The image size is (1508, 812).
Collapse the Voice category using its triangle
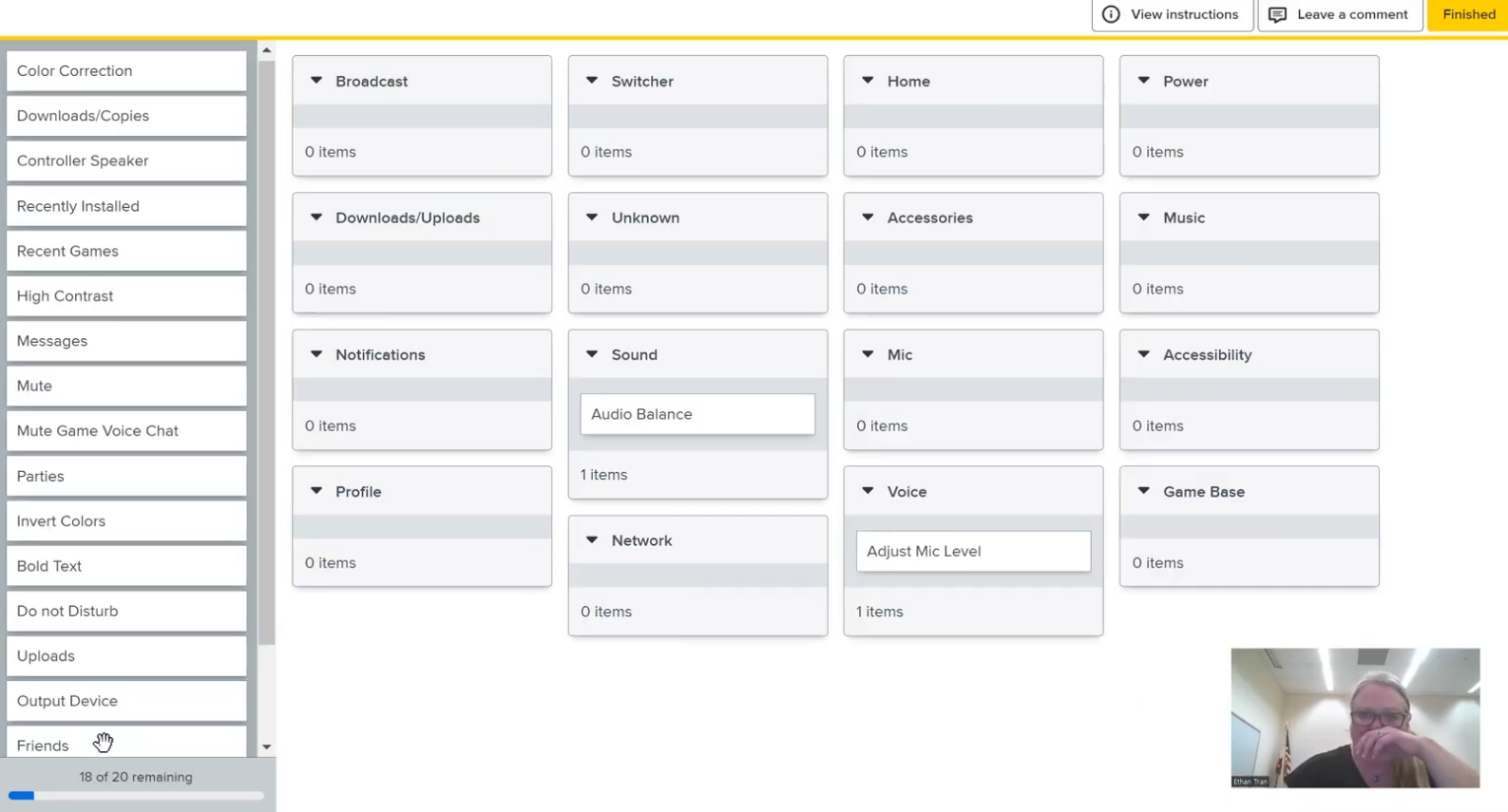(868, 491)
